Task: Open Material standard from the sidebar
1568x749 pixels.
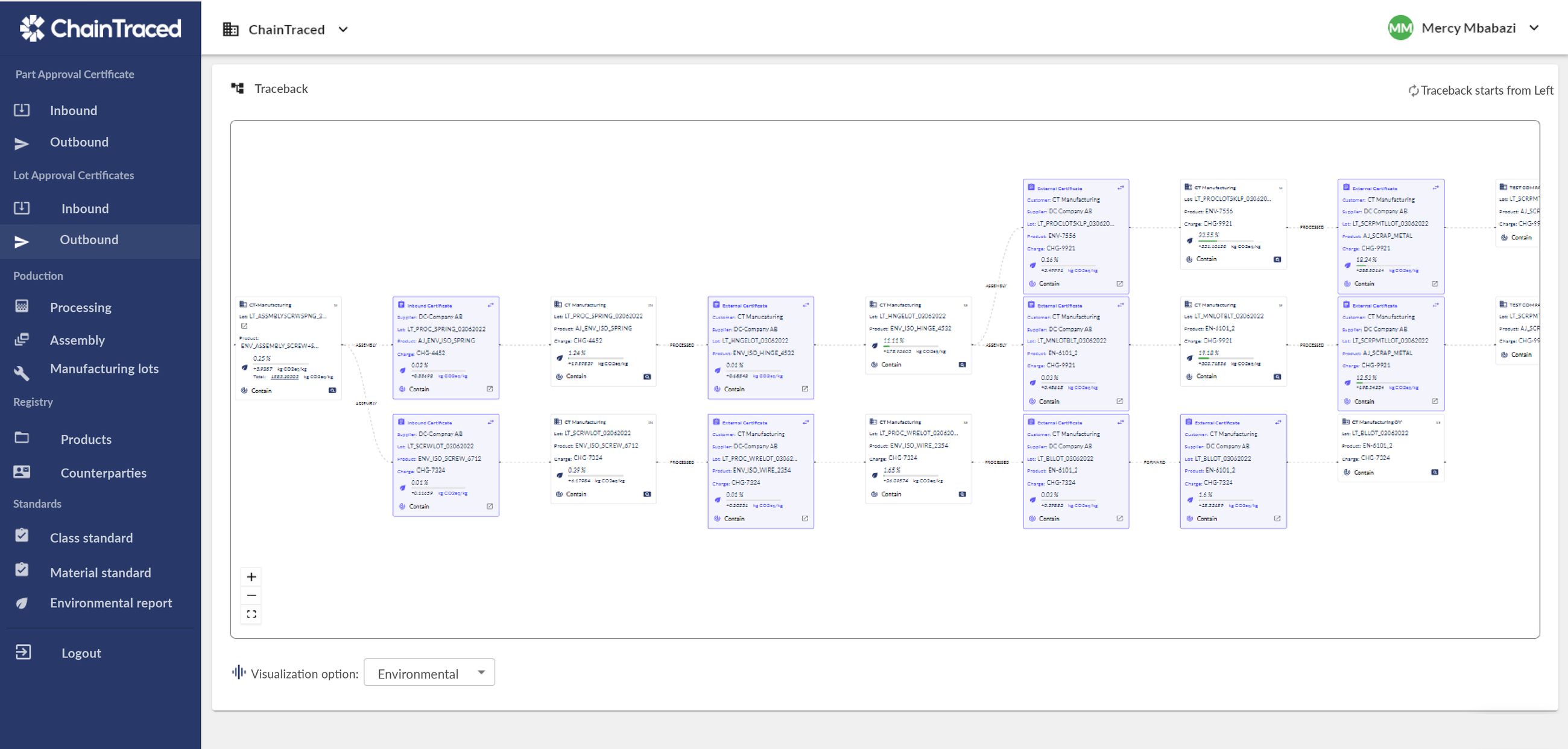Action: pyautogui.click(x=101, y=572)
